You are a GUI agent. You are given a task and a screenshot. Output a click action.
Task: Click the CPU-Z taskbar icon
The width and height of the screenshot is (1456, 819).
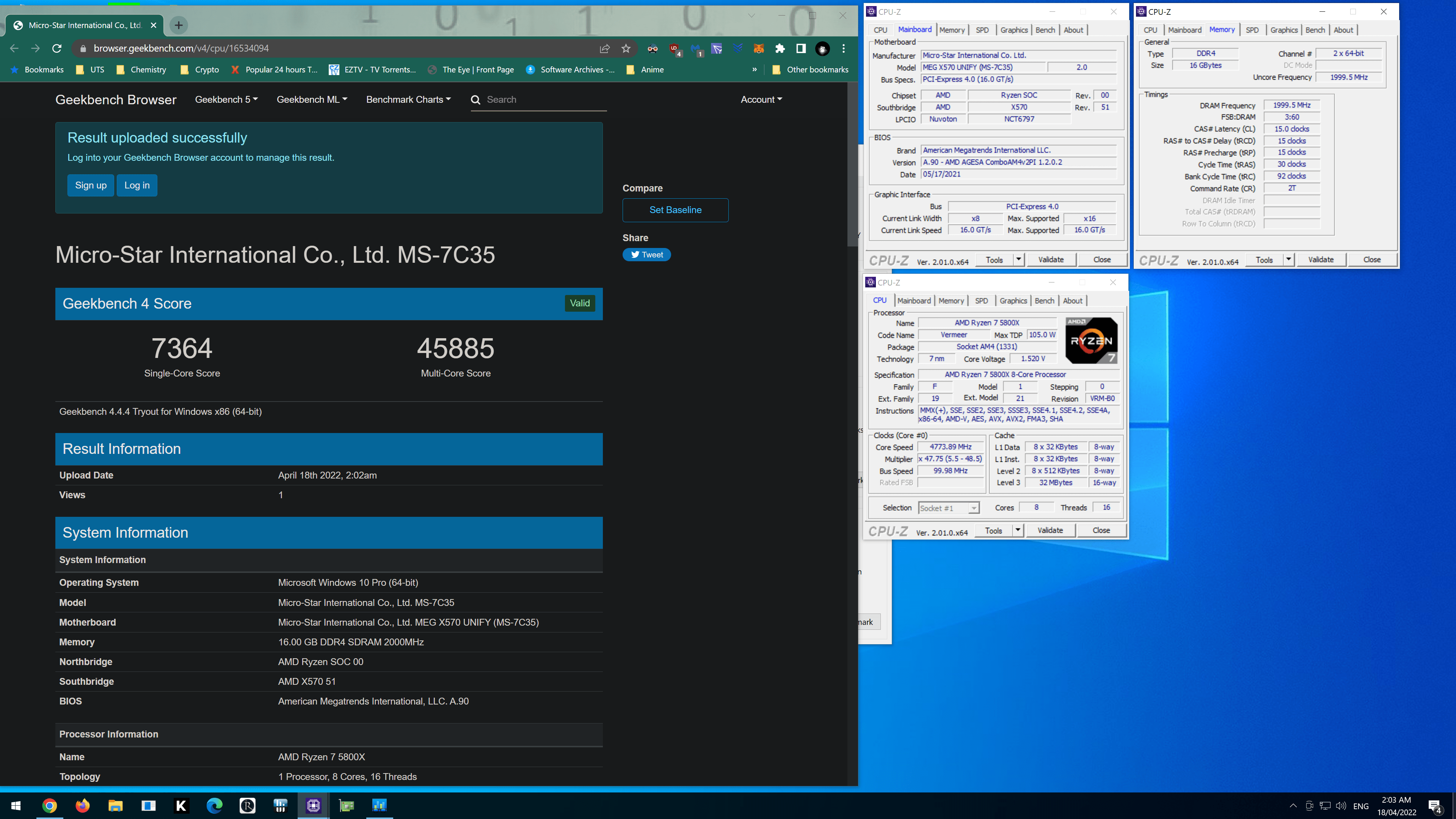[313, 805]
